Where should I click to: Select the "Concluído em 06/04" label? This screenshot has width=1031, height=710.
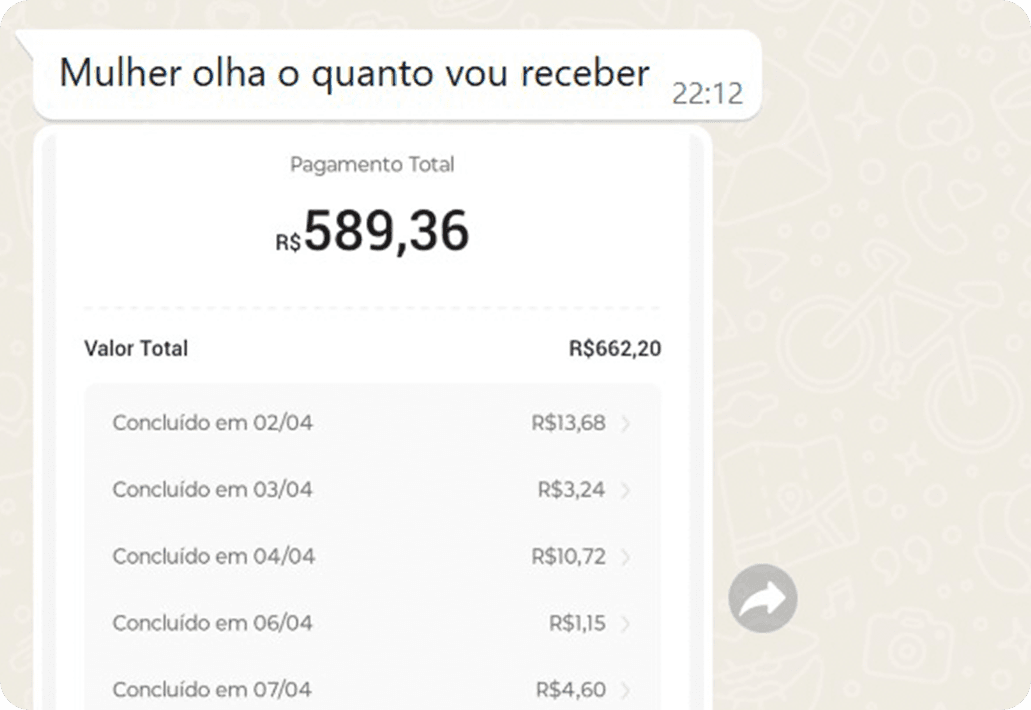click(x=212, y=623)
